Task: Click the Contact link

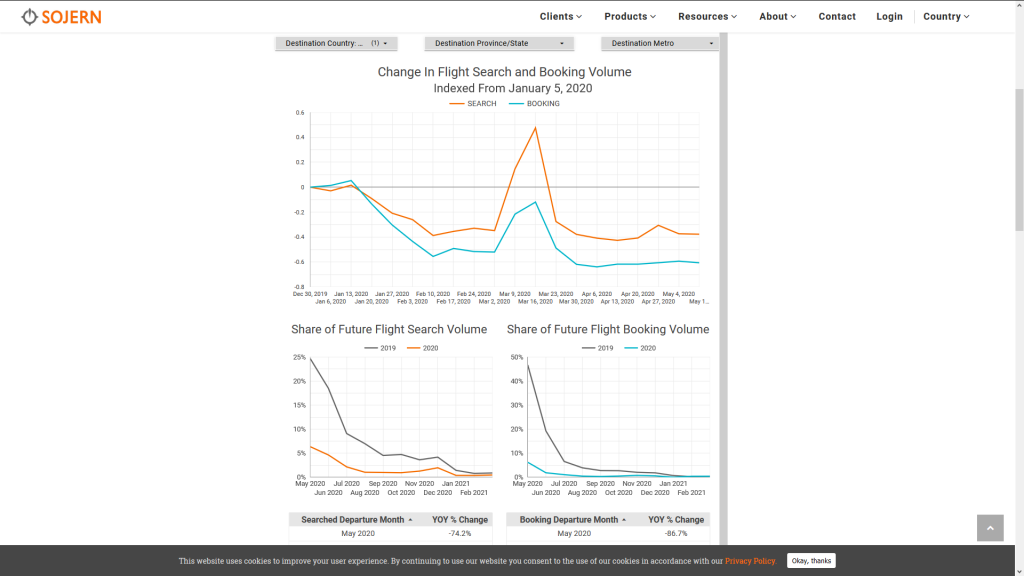Action: click(x=837, y=17)
